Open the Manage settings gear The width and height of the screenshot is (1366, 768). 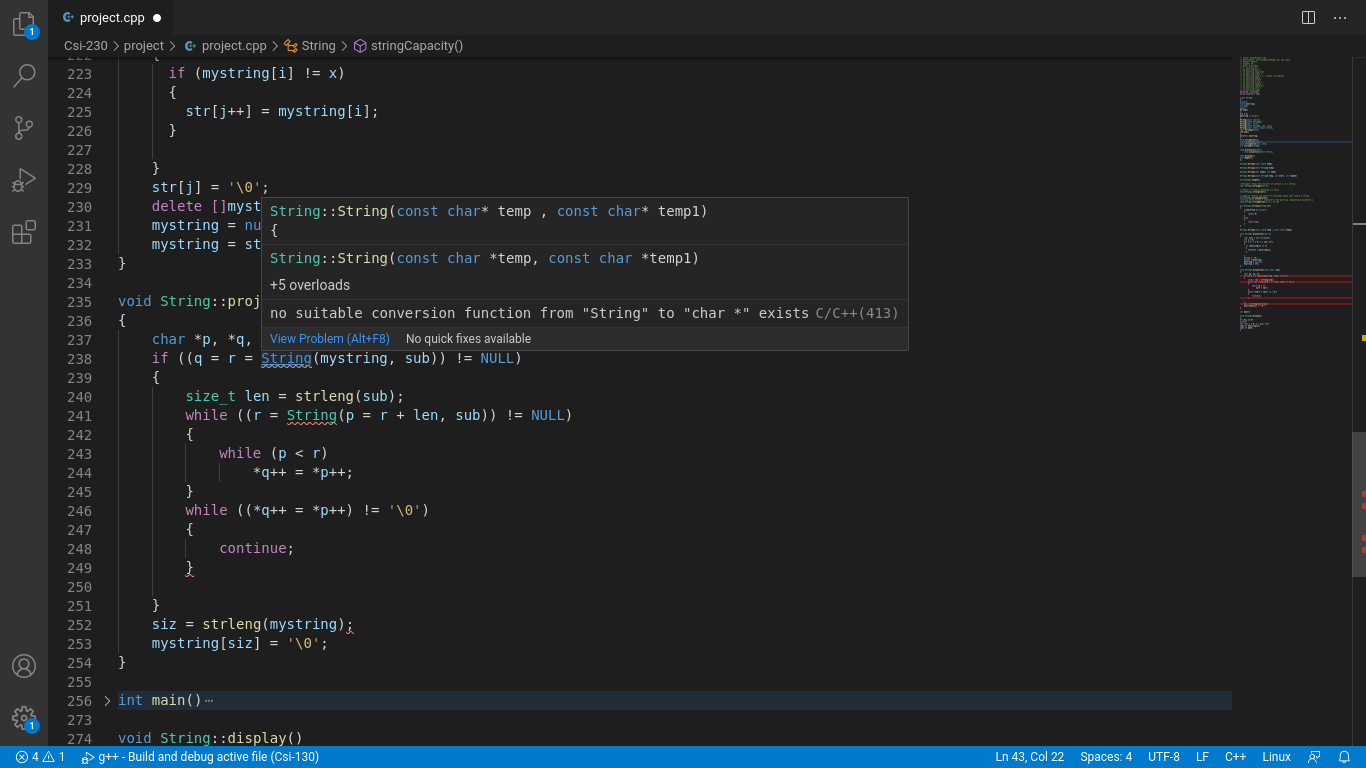click(x=24, y=718)
